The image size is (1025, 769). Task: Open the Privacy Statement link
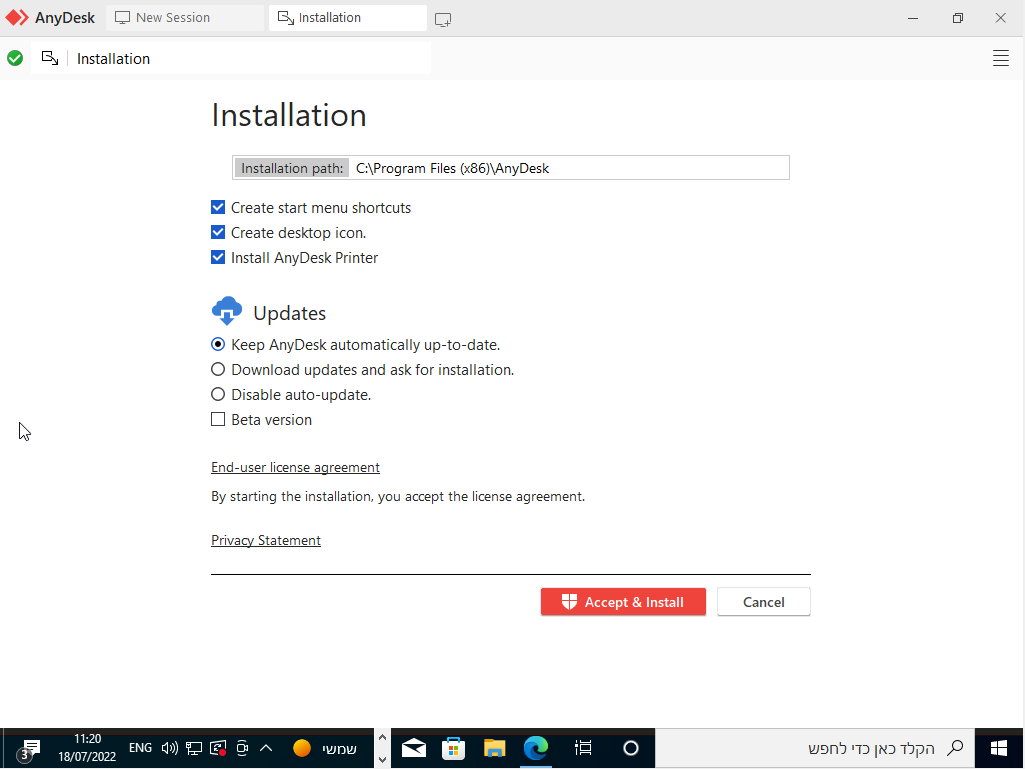tap(265, 540)
